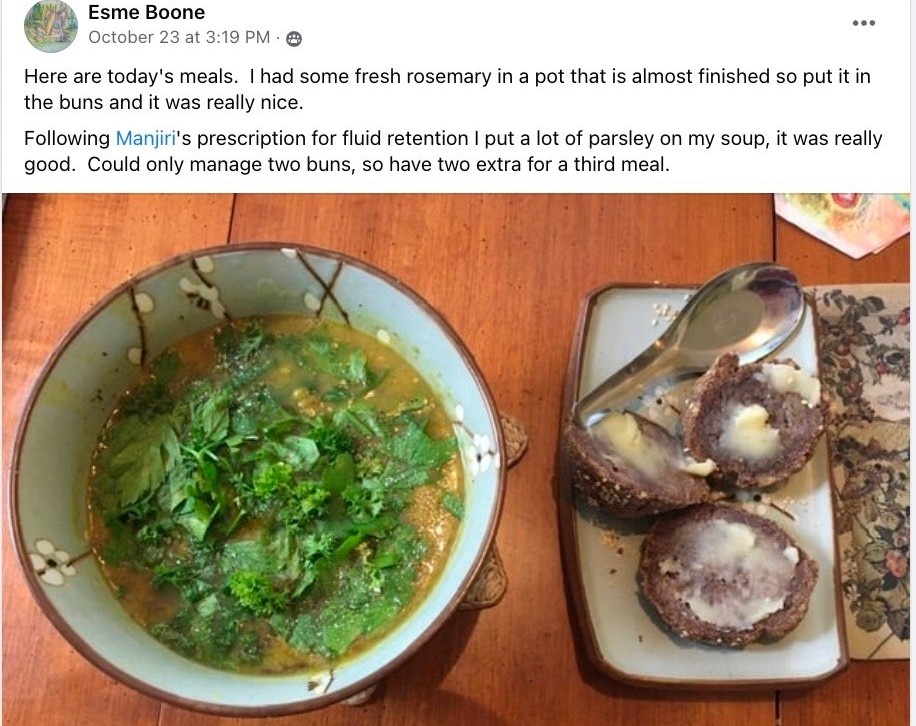Click the plate of buns in photo

coord(701,485)
